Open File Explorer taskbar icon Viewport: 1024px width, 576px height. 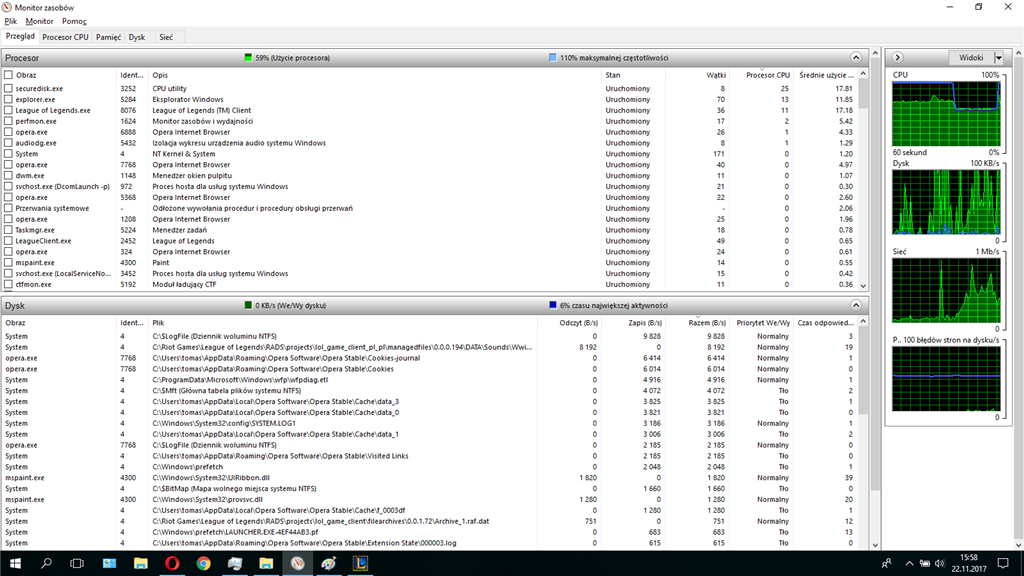pos(266,563)
